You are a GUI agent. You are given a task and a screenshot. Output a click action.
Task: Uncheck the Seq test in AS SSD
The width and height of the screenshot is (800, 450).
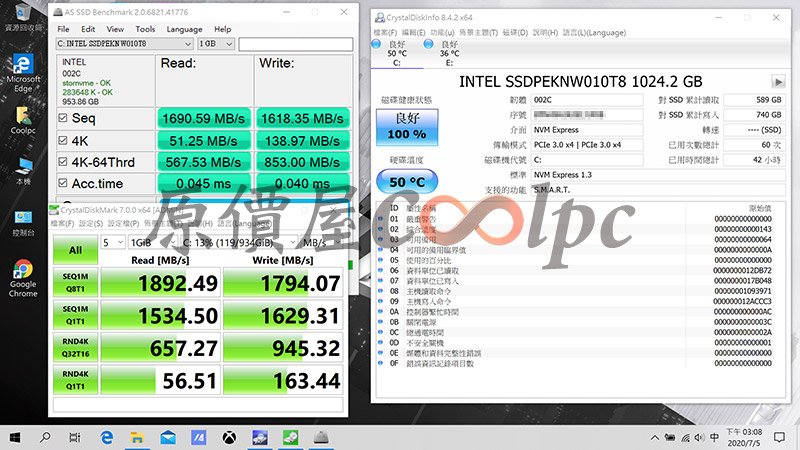[x=63, y=118]
